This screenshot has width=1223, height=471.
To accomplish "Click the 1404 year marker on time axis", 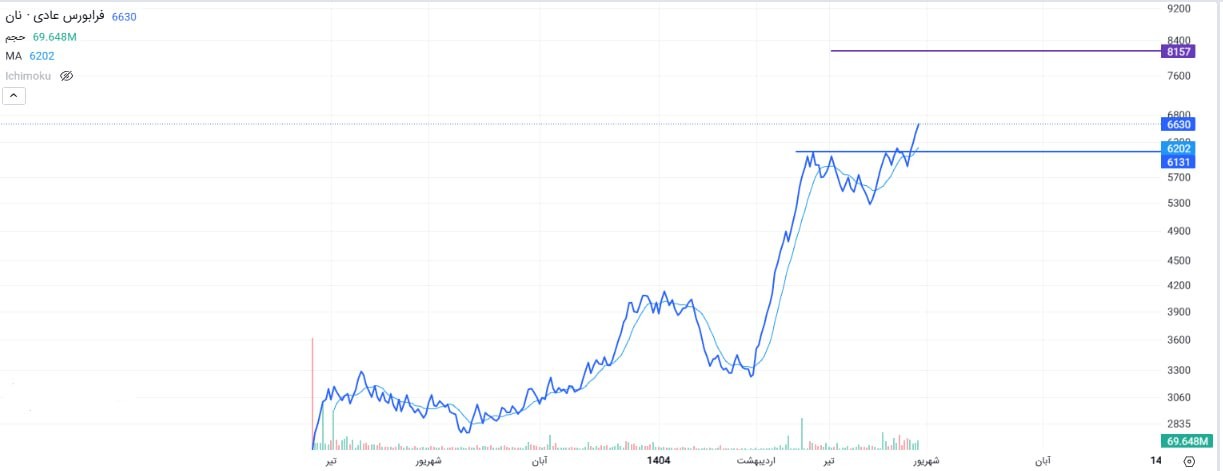I will [x=658, y=461].
